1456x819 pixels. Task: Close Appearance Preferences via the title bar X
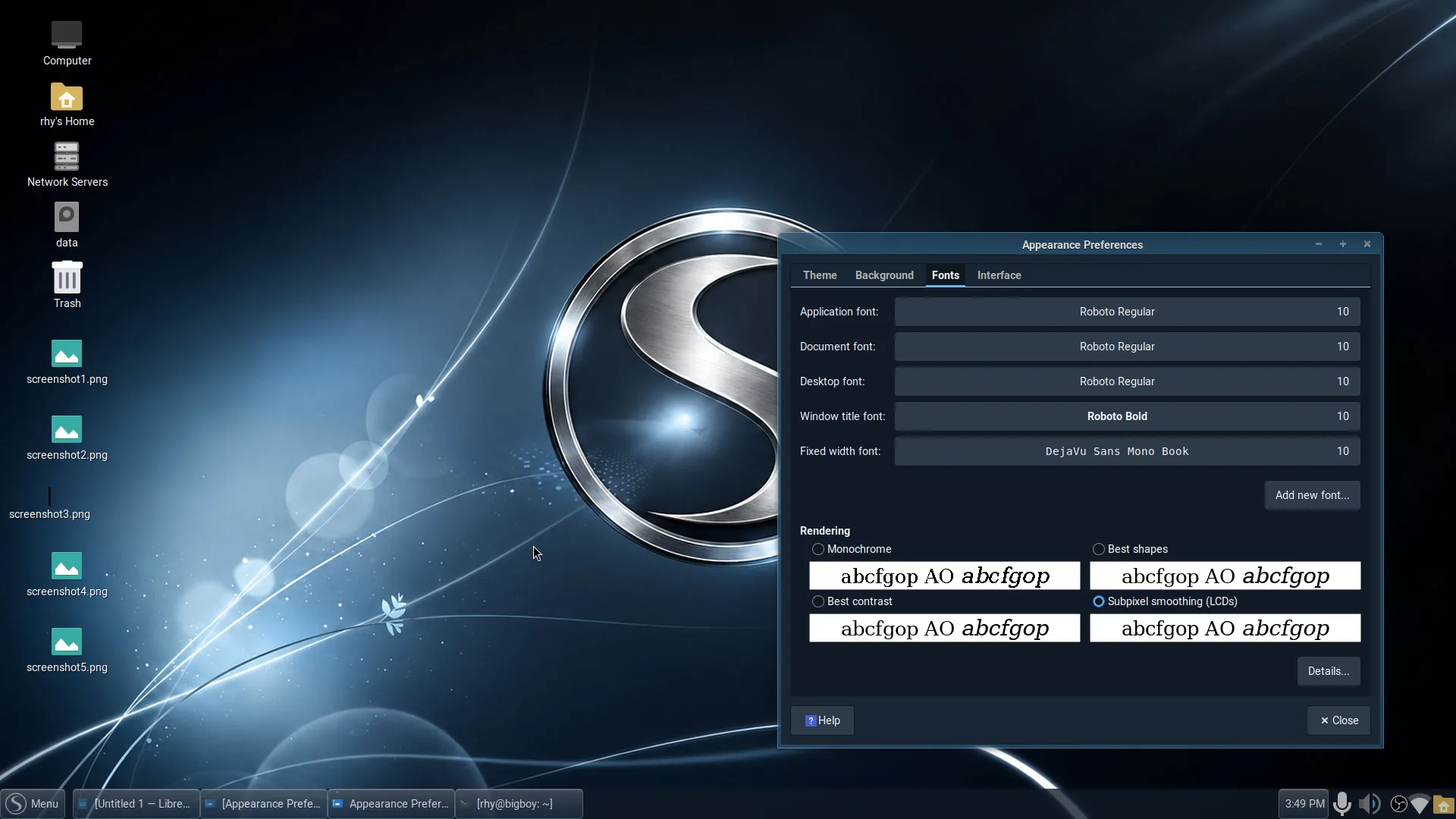point(1367,244)
